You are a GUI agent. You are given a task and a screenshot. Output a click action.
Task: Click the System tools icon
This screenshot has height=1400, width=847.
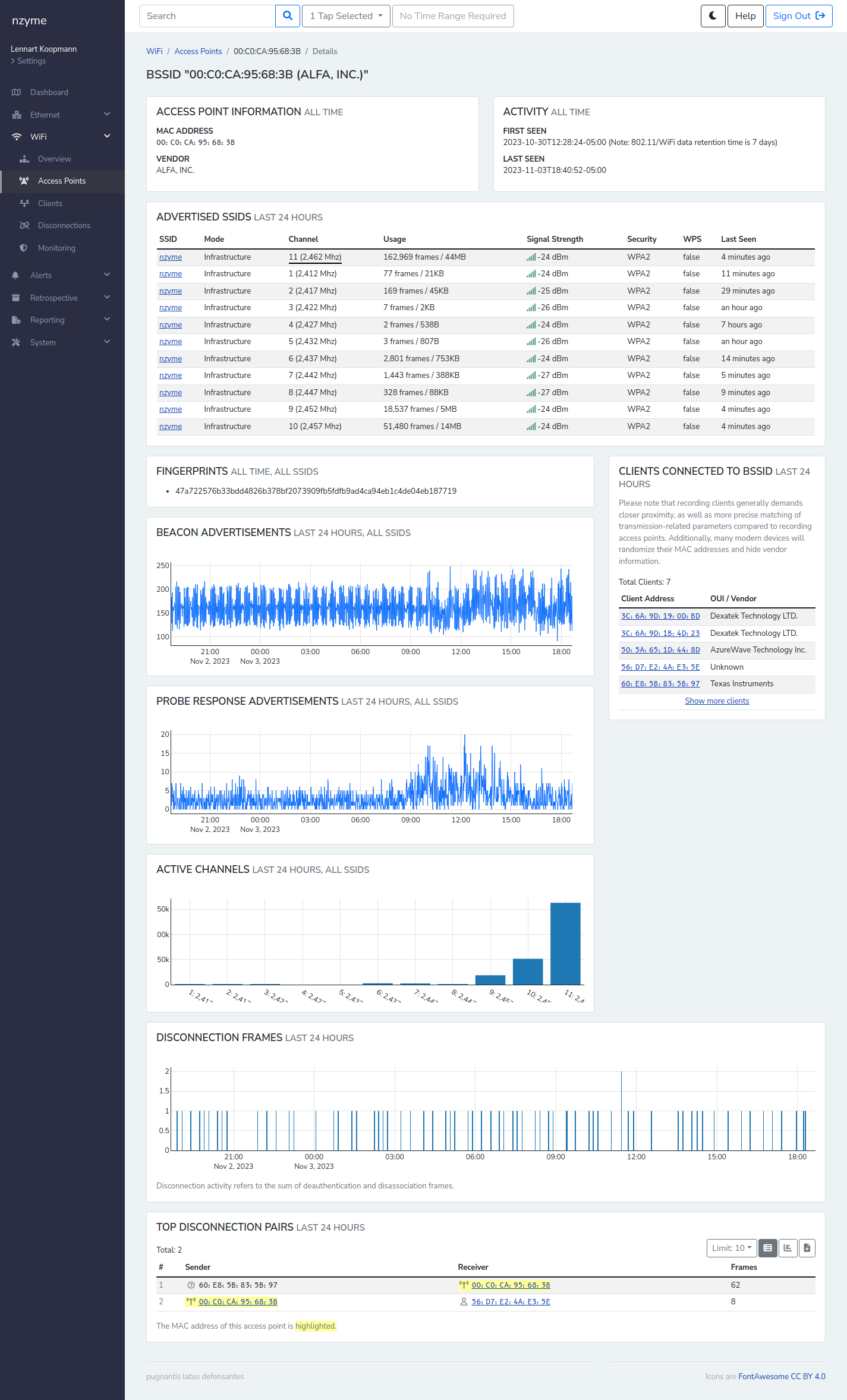tap(16, 342)
